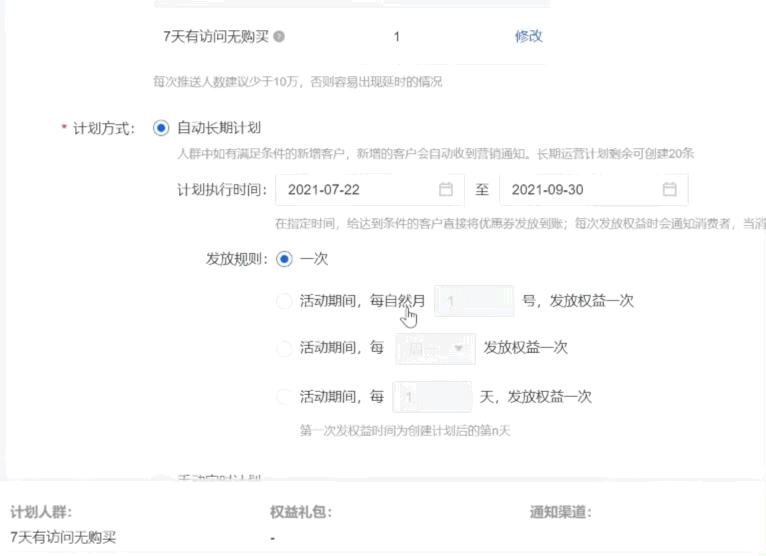Click 7天有访问无购买 row label in table

tap(215, 37)
